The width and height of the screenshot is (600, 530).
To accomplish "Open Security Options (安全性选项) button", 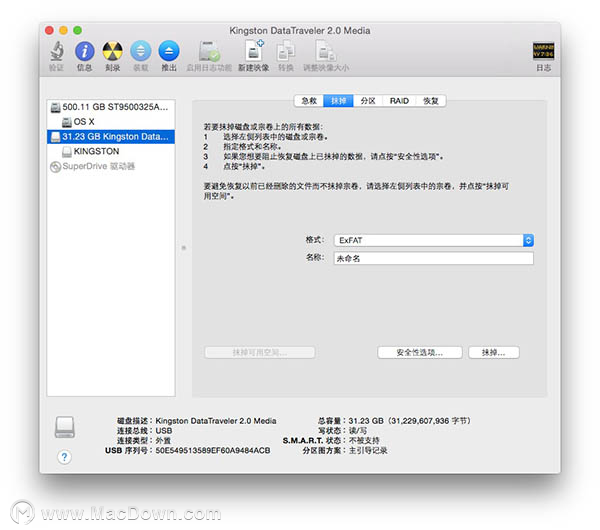I will [x=420, y=352].
